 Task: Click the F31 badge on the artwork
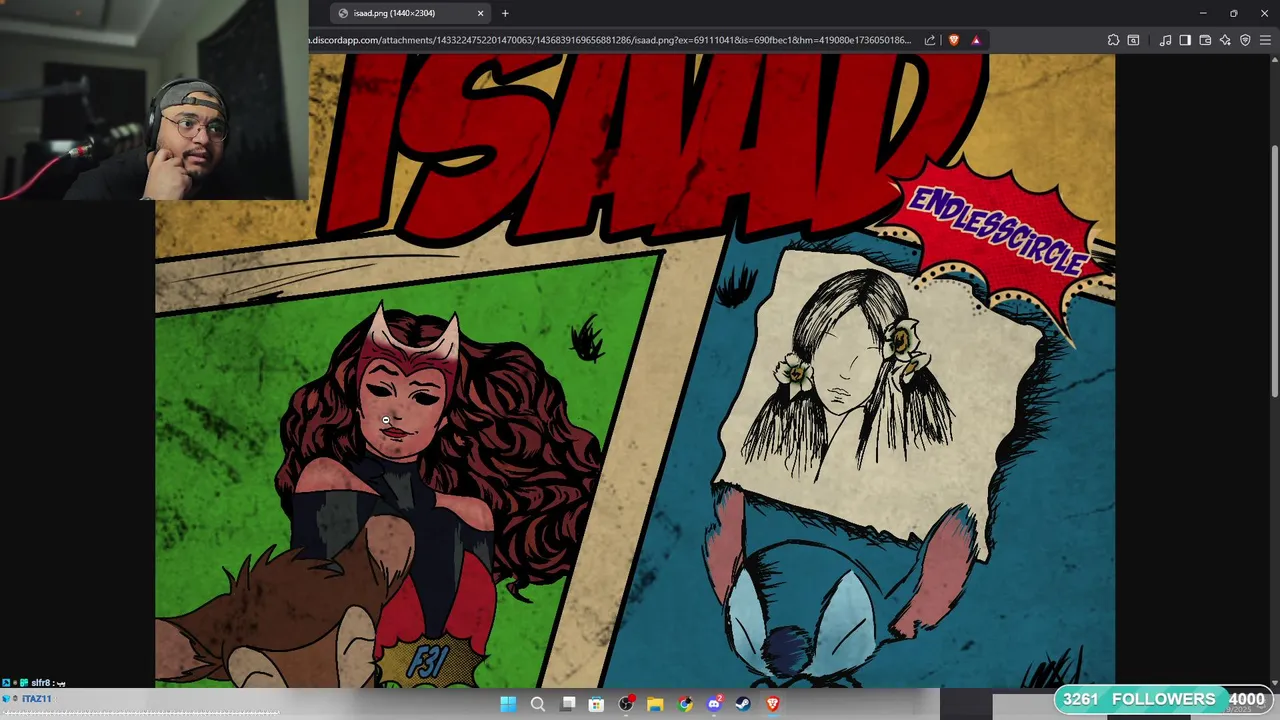coord(428,662)
